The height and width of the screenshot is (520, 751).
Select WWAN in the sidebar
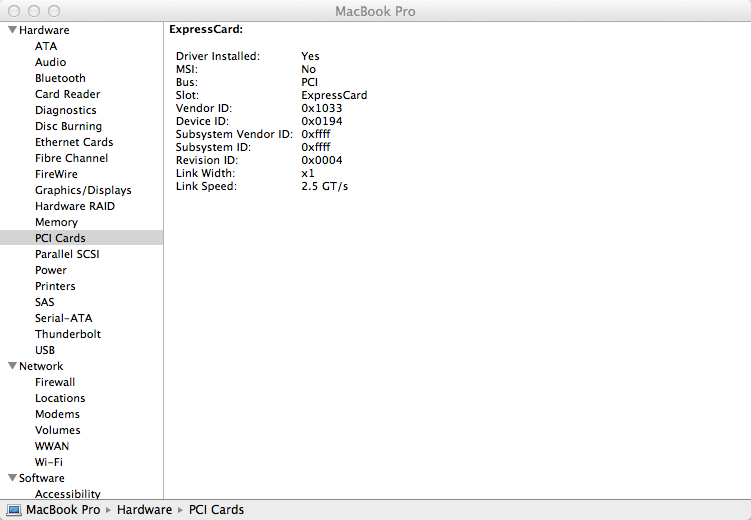click(x=52, y=446)
